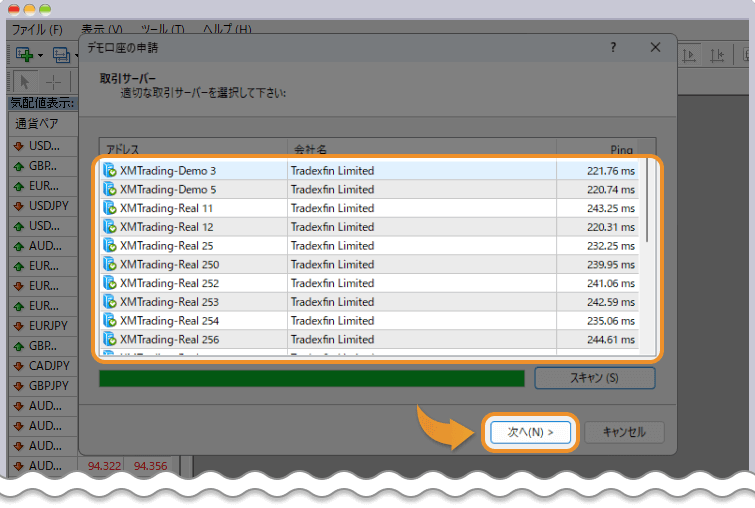Select the XMTrading-Real 254 server row
This screenshot has height=508, width=755.
pyautogui.click(x=369, y=321)
